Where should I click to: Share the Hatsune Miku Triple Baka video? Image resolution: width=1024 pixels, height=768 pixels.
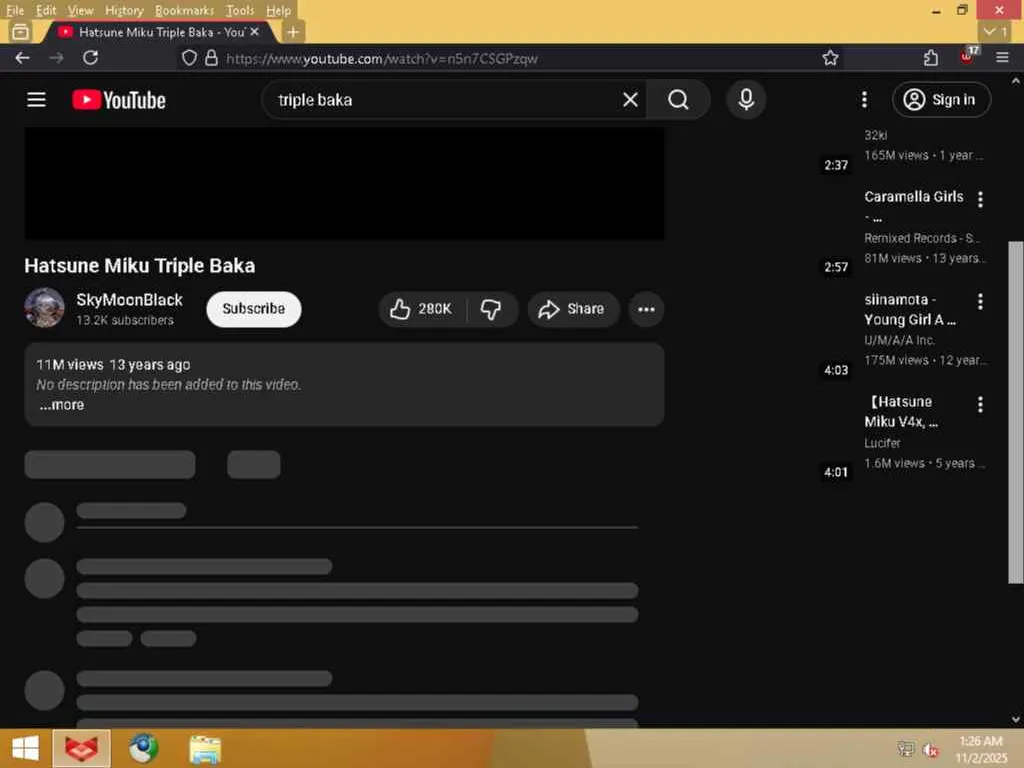(x=571, y=309)
